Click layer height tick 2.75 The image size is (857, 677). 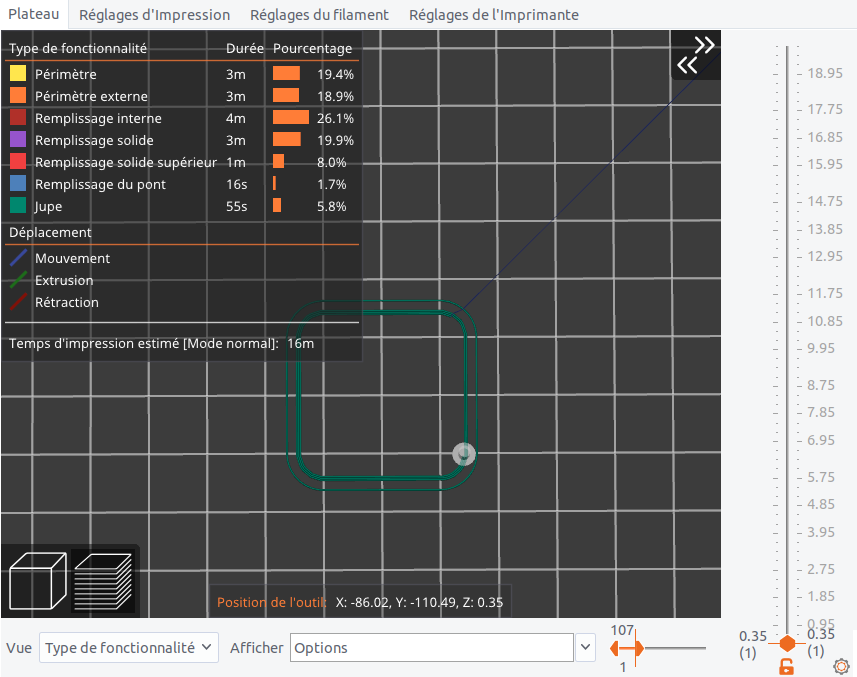point(821,569)
